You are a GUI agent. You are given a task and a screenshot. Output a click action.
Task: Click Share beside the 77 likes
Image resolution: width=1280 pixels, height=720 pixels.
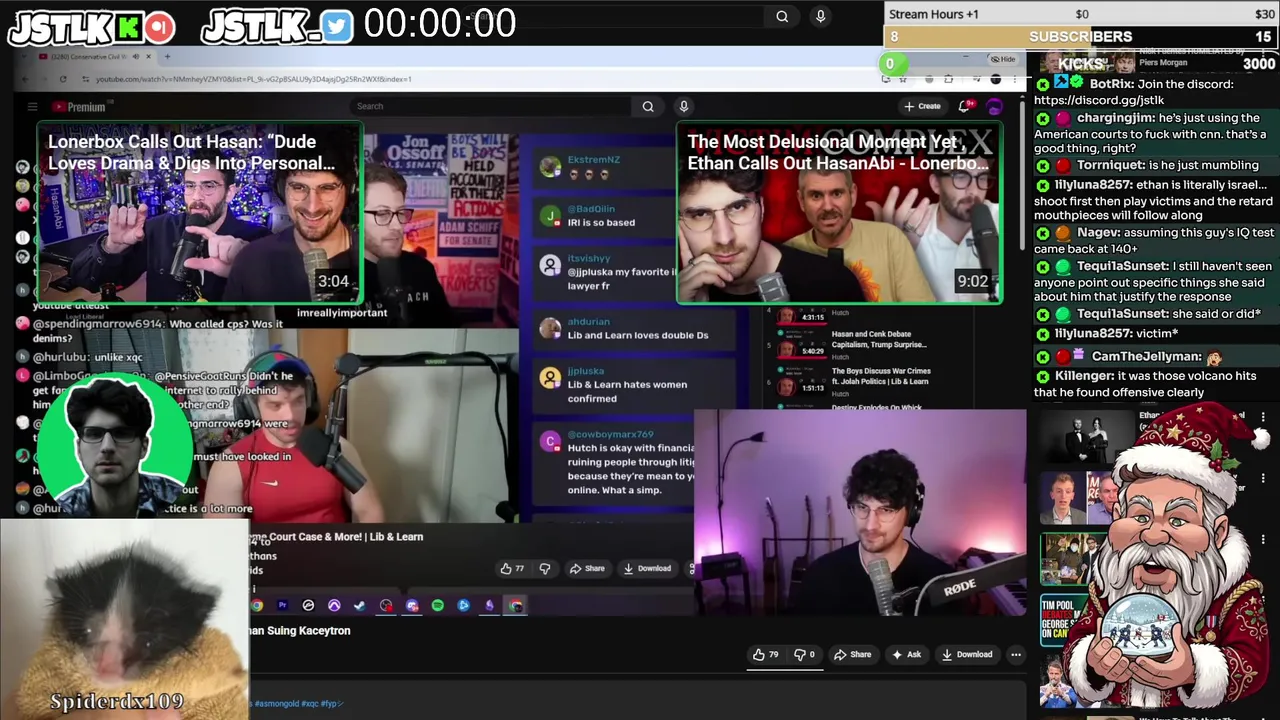coord(587,568)
